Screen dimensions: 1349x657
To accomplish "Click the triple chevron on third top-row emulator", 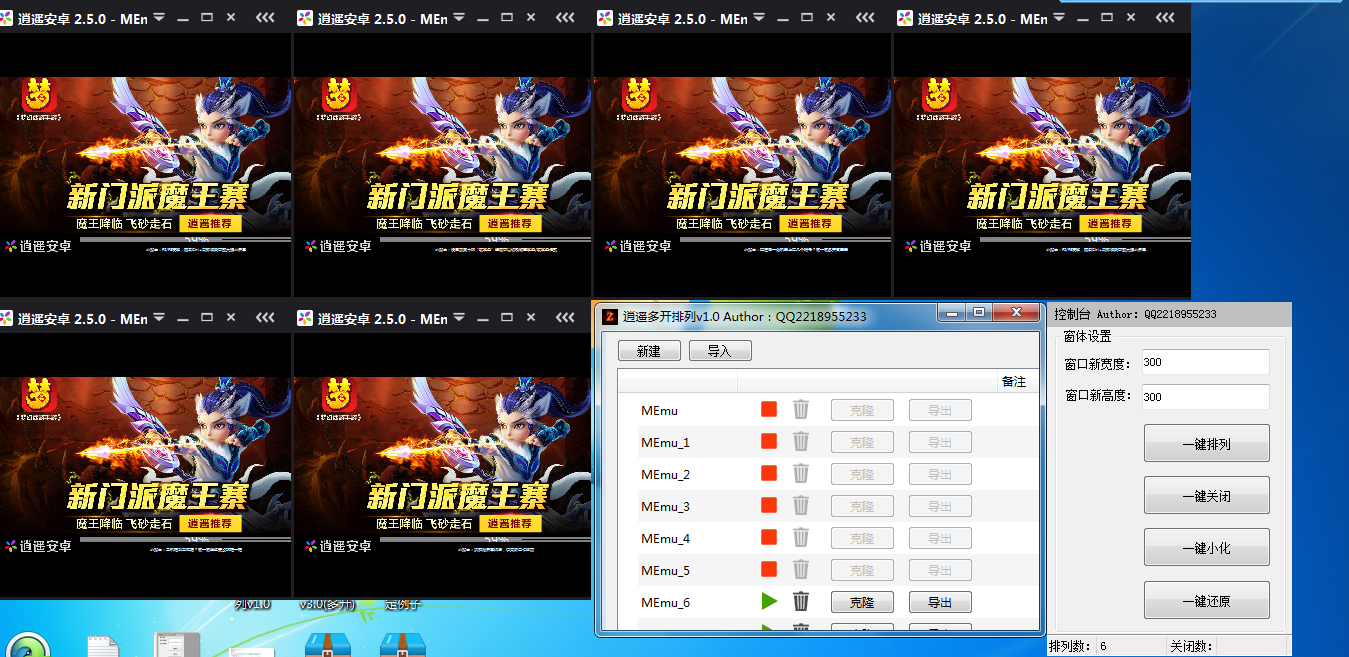I will (865, 18).
